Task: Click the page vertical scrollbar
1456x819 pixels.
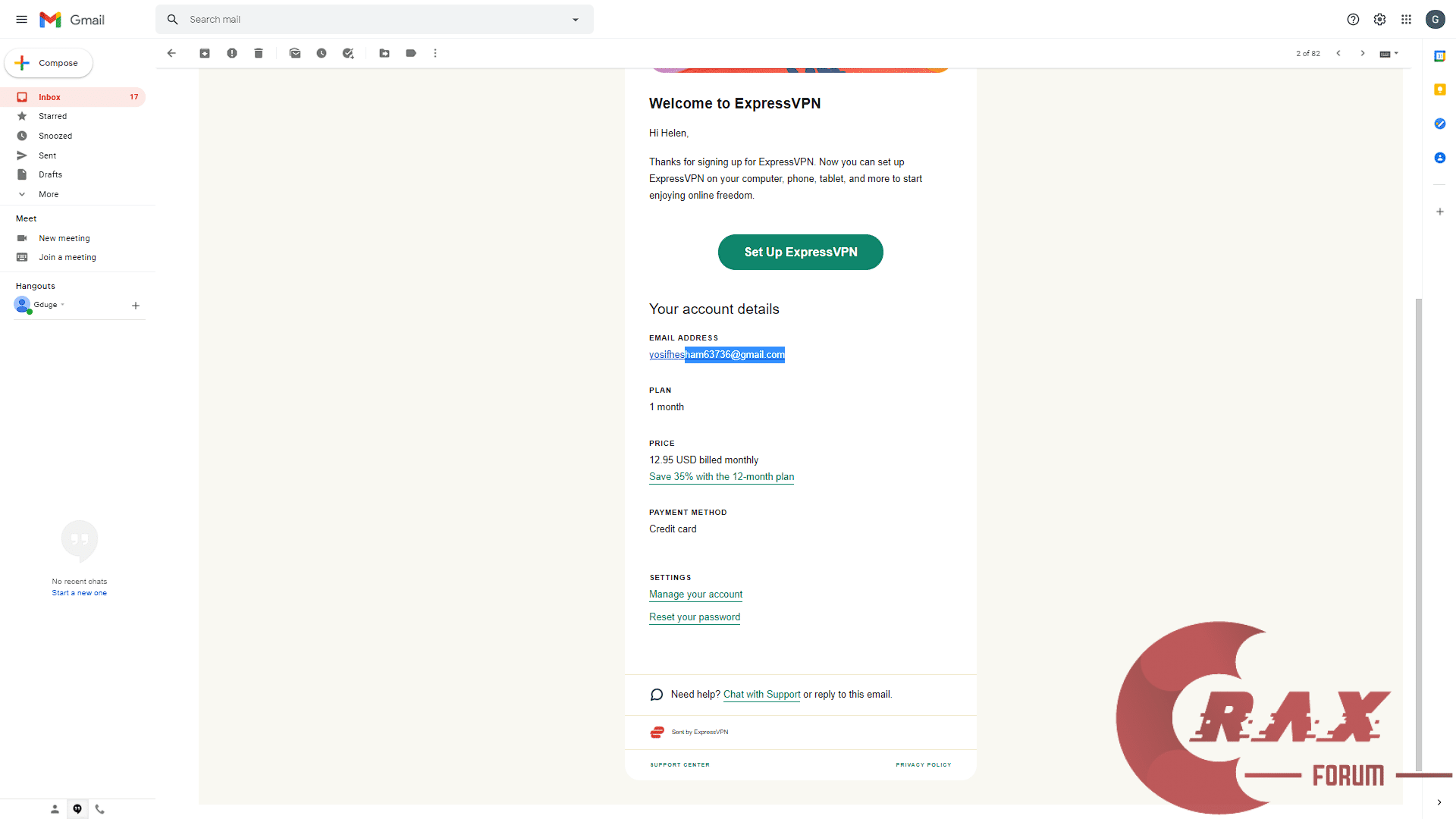Action: point(1418,531)
